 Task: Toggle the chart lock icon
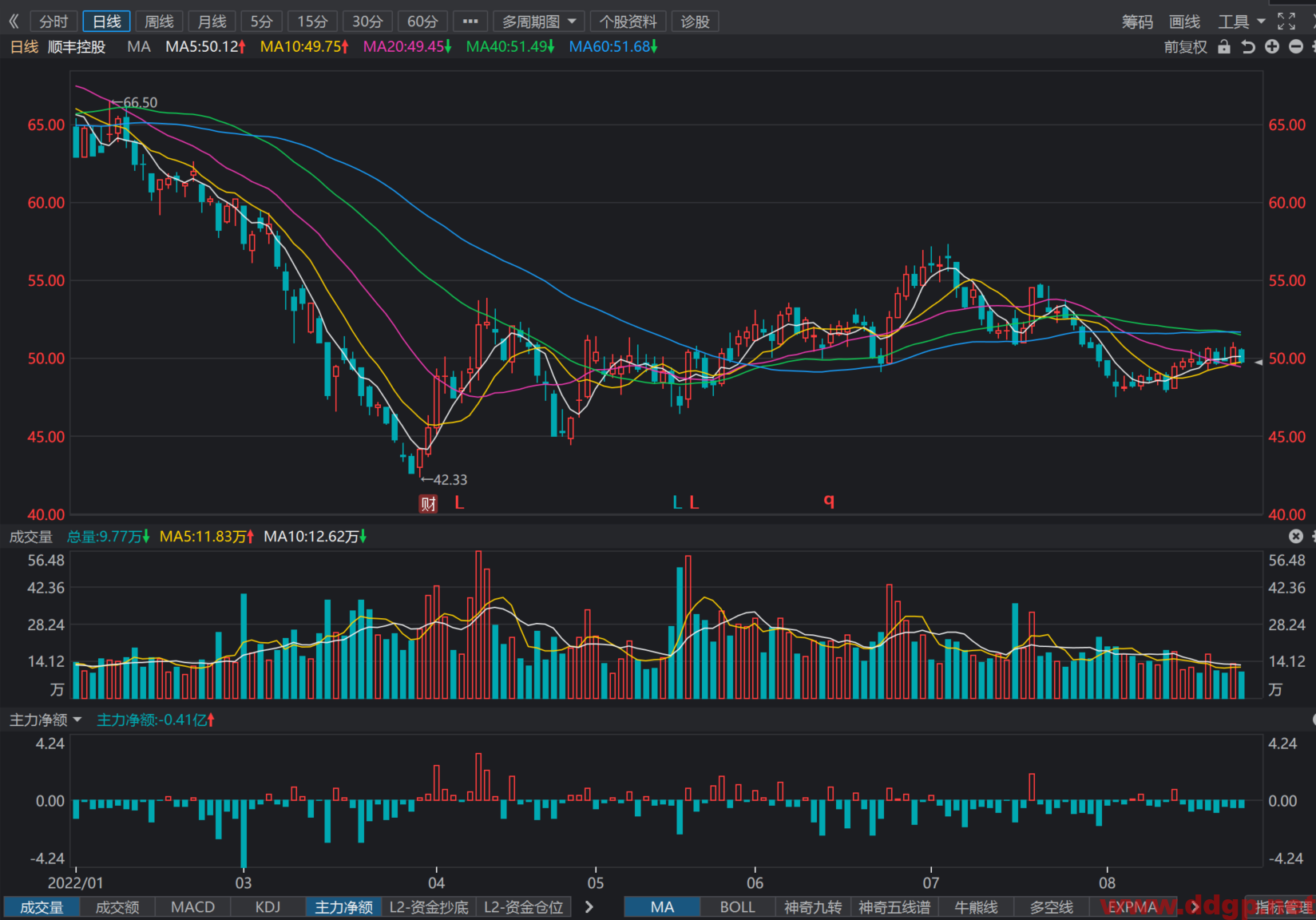[x=1223, y=47]
